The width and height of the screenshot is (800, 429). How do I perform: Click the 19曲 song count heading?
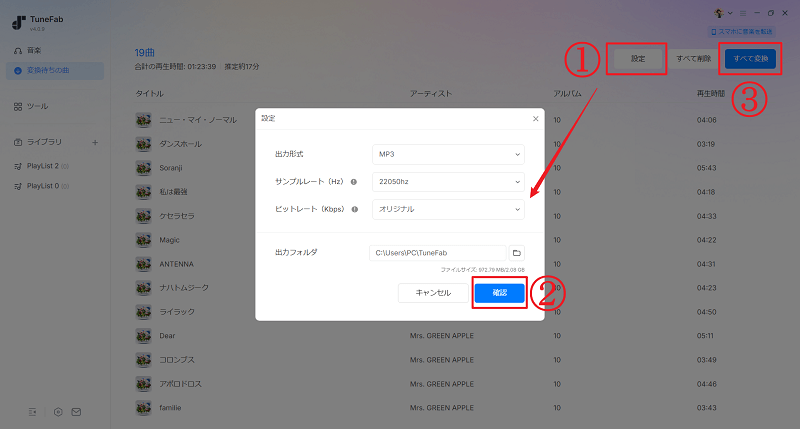pyautogui.click(x=144, y=53)
